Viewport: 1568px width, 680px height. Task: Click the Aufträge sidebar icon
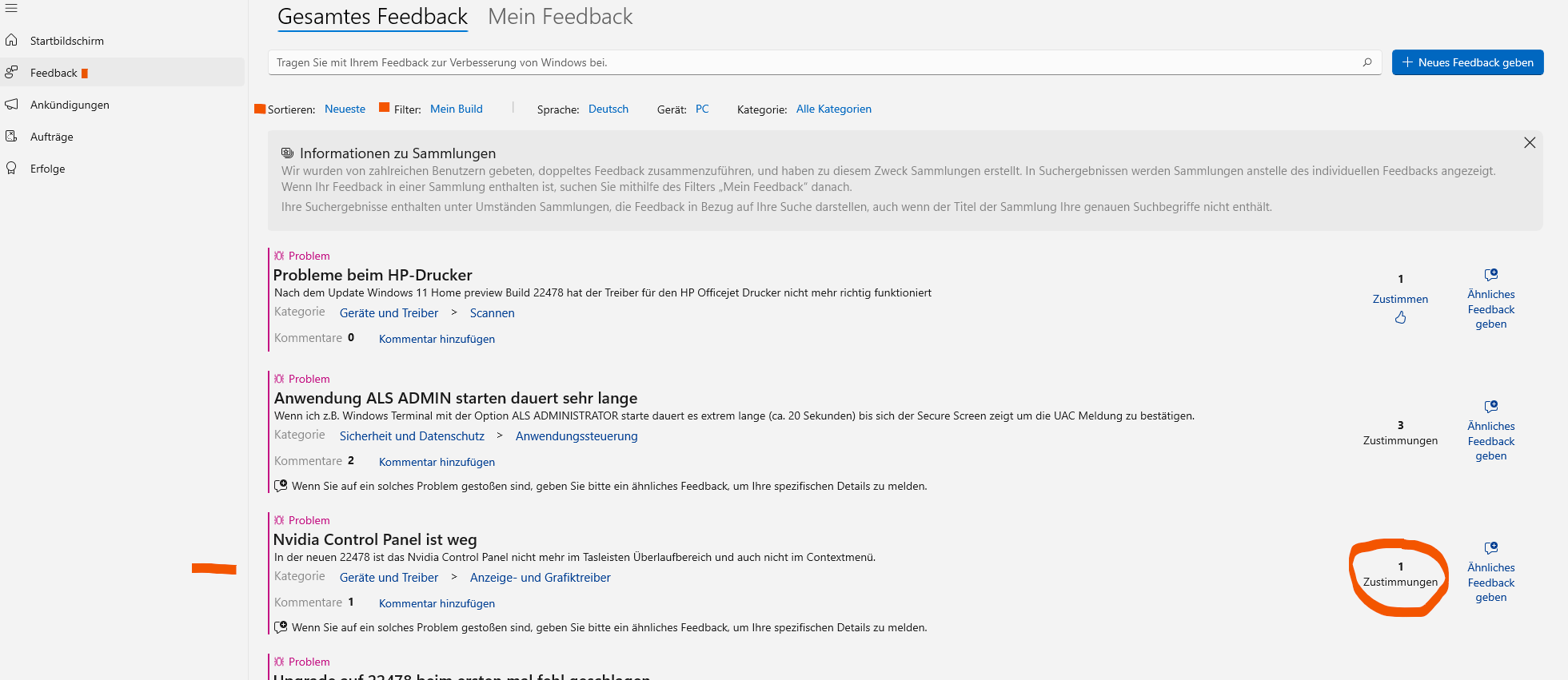11,136
